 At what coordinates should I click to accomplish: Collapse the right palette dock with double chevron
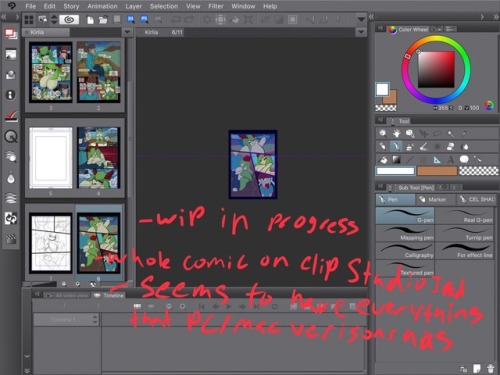click(x=496, y=17)
